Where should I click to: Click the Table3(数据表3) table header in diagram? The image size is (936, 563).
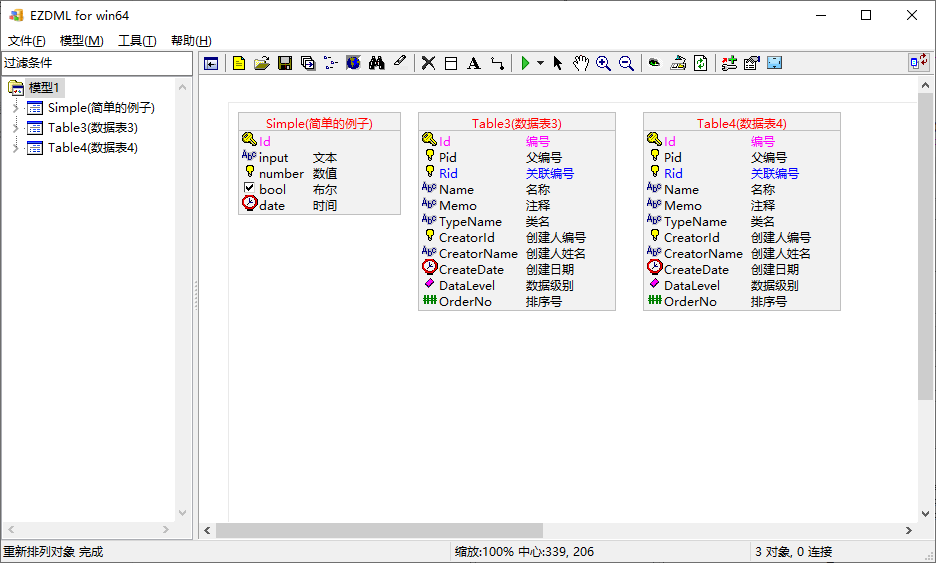(x=517, y=124)
